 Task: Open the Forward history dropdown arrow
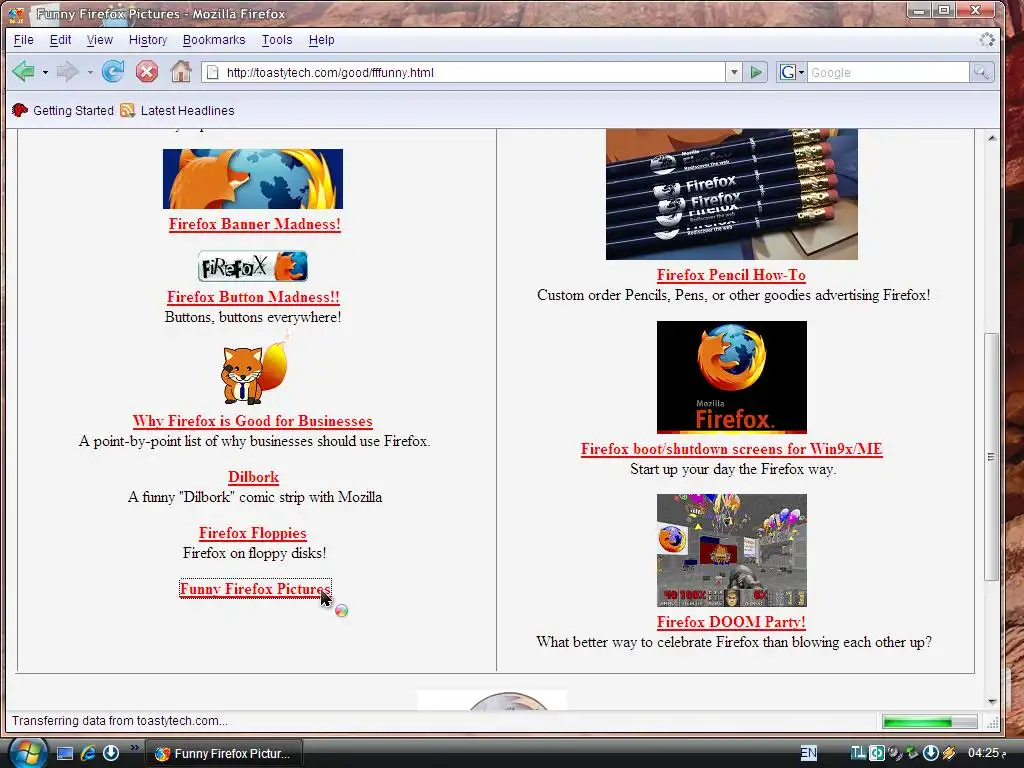pyautogui.click(x=89, y=72)
